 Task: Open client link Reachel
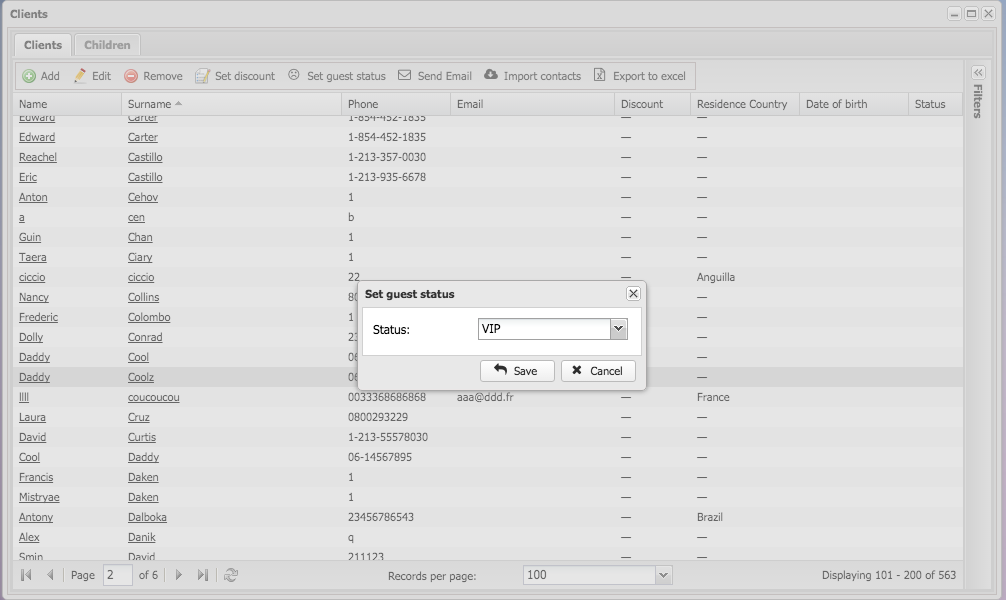tap(38, 157)
